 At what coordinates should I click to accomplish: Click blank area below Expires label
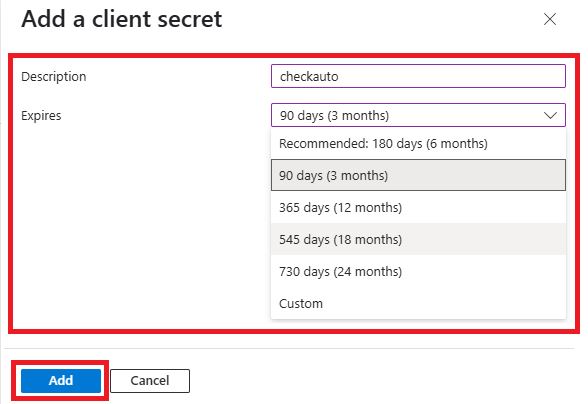pyautogui.click(x=139, y=225)
